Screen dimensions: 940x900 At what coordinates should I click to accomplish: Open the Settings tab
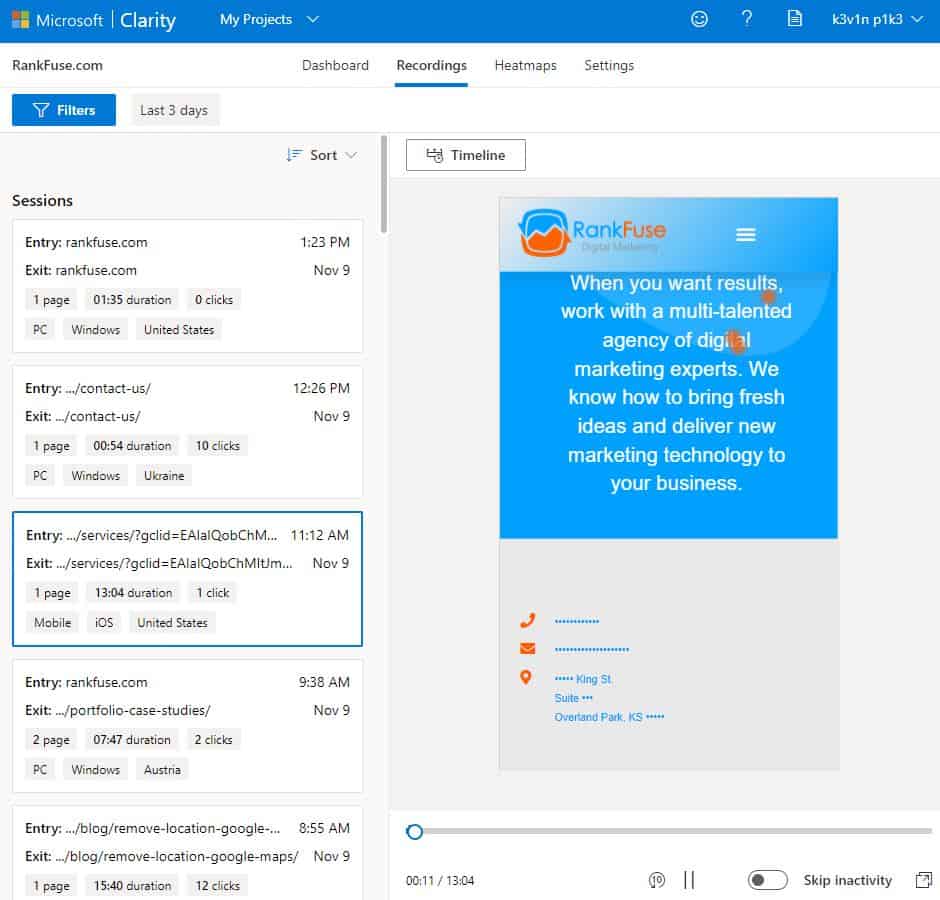click(609, 65)
